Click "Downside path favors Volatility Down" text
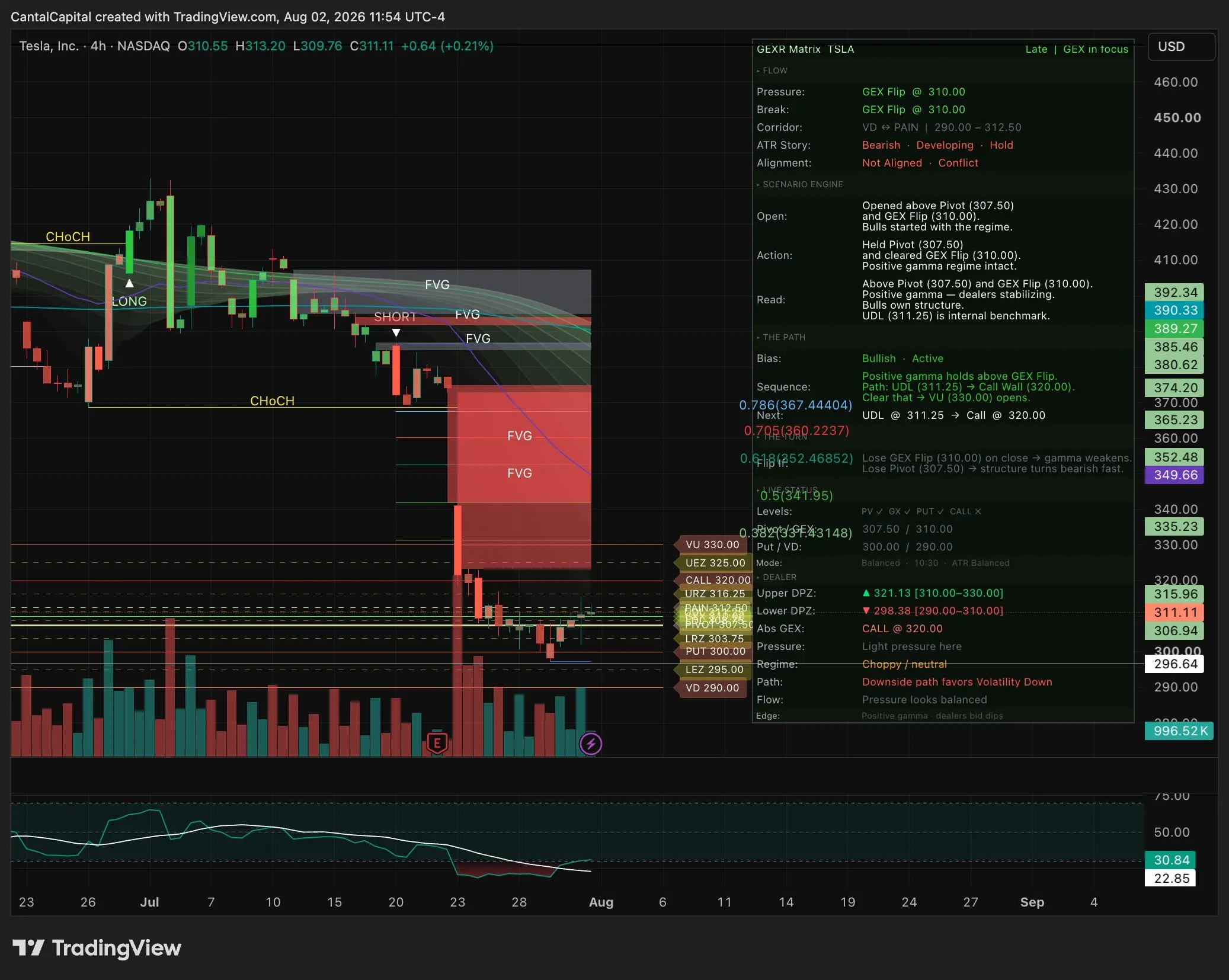Viewport: 1229px width, 980px height. pyautogui.click(x=957, y=682)
